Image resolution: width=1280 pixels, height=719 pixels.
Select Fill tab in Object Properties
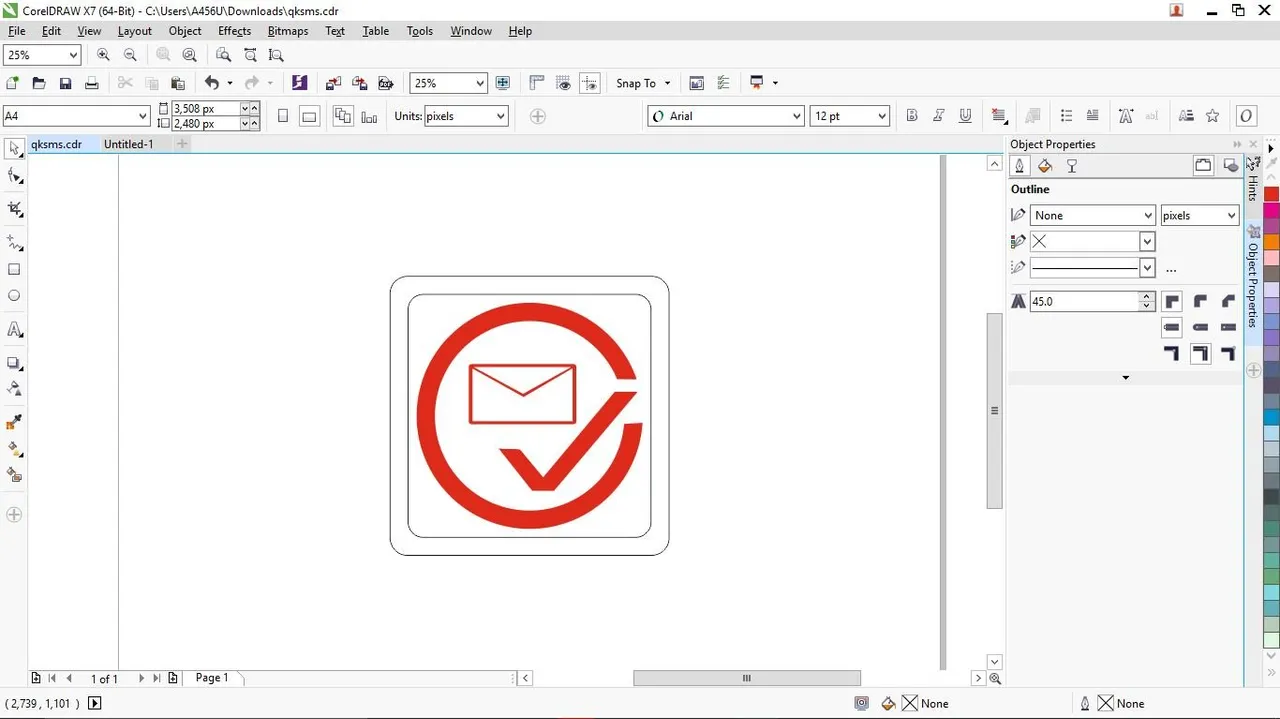coord(1045,166)
